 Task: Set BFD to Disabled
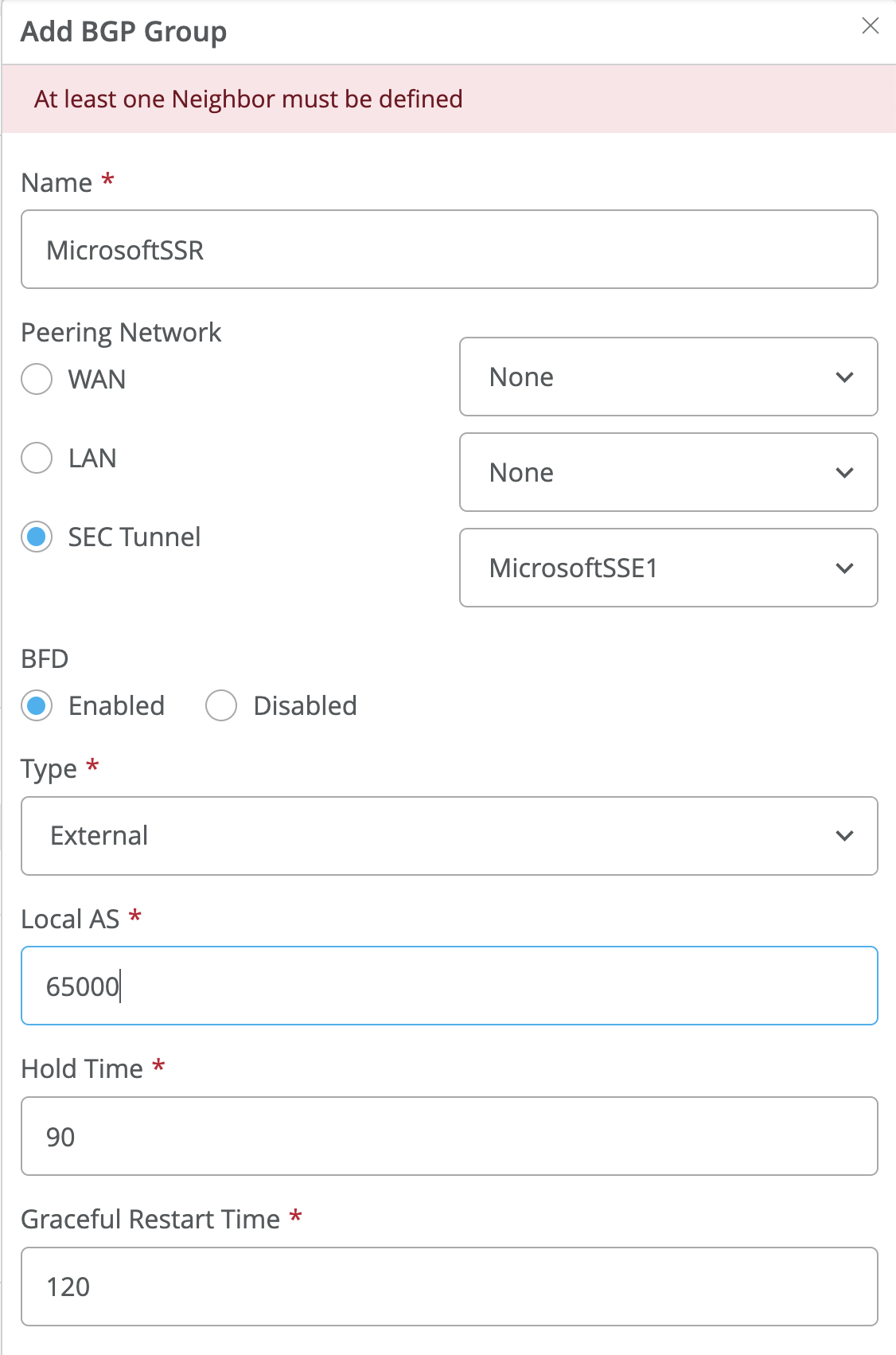pyautogui.click(x=221, y=705)
